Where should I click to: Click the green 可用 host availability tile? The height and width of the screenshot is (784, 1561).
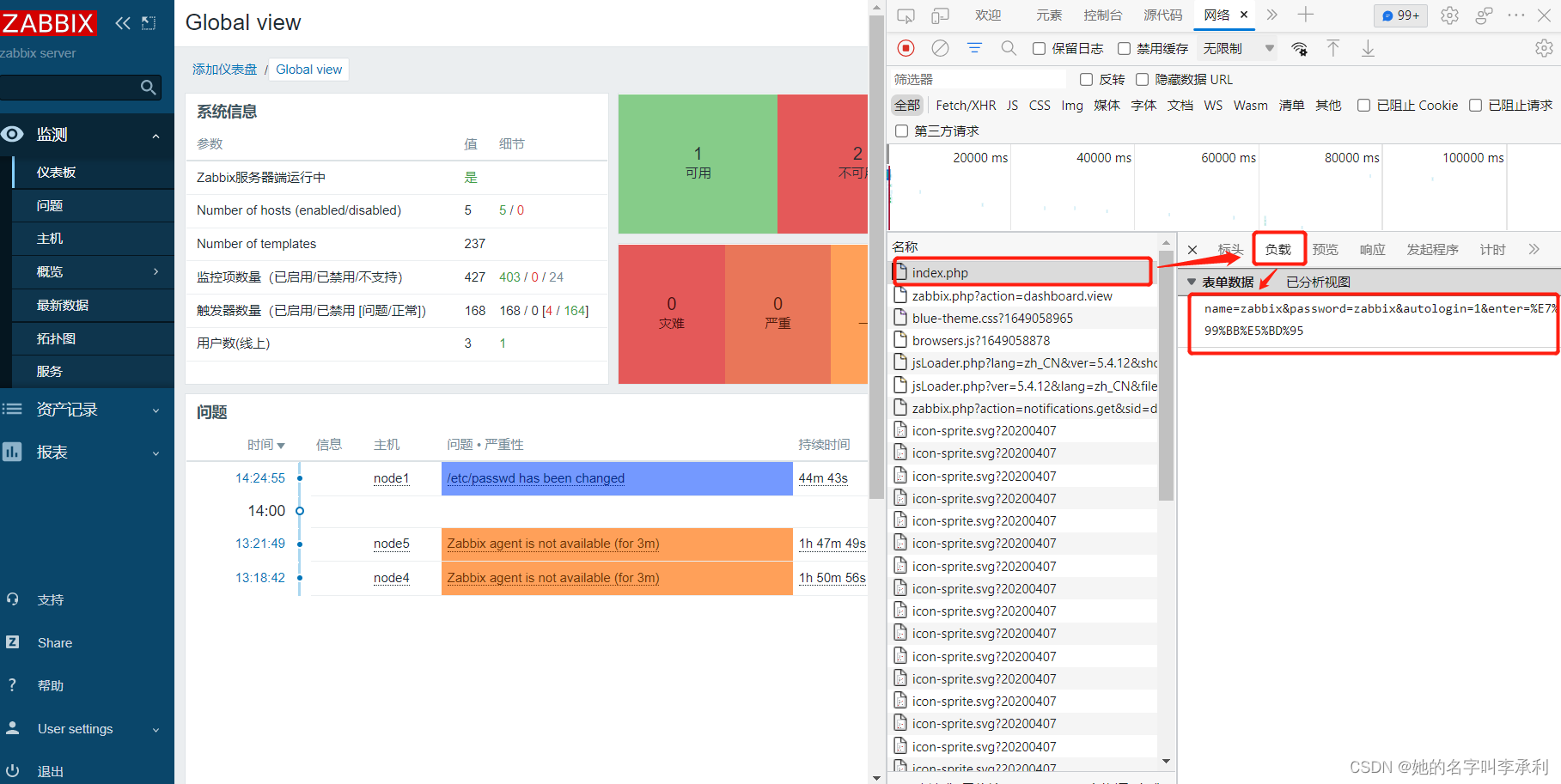tap(698, 163)
